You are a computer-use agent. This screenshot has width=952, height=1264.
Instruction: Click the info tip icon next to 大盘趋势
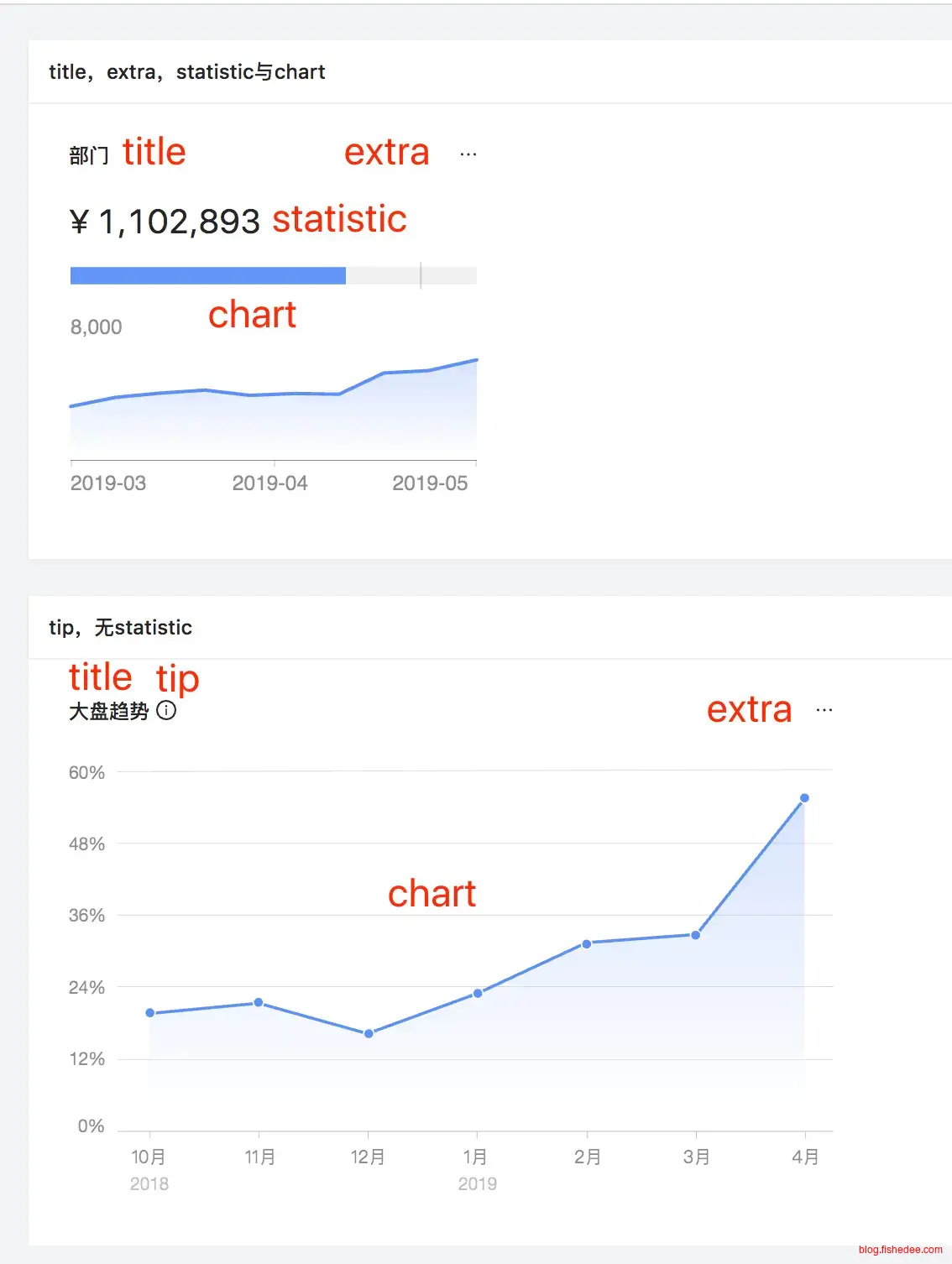pos(167,711)
